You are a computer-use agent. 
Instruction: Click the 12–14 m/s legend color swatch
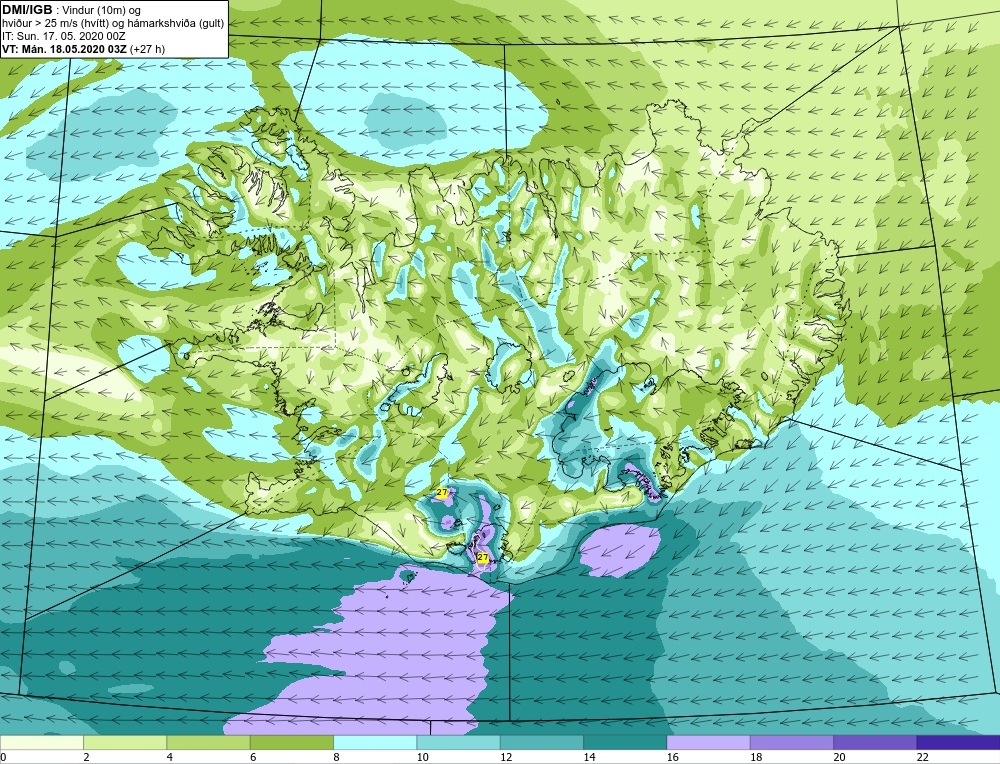click(541, 742)
